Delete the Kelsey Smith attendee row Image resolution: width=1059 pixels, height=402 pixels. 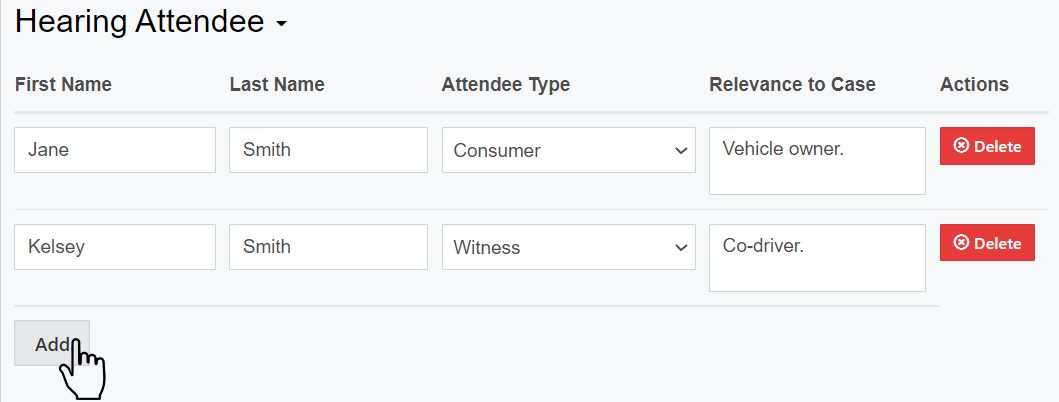click(x=987, y=243)
